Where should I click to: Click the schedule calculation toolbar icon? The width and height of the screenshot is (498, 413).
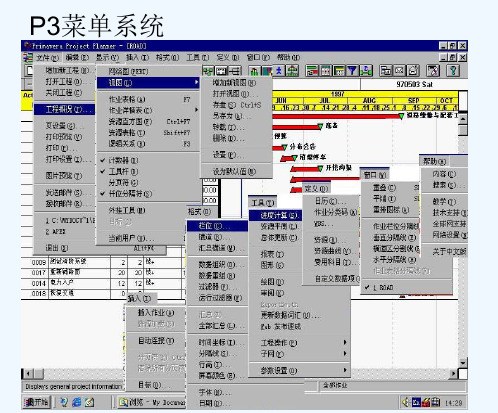click(366, 71)
